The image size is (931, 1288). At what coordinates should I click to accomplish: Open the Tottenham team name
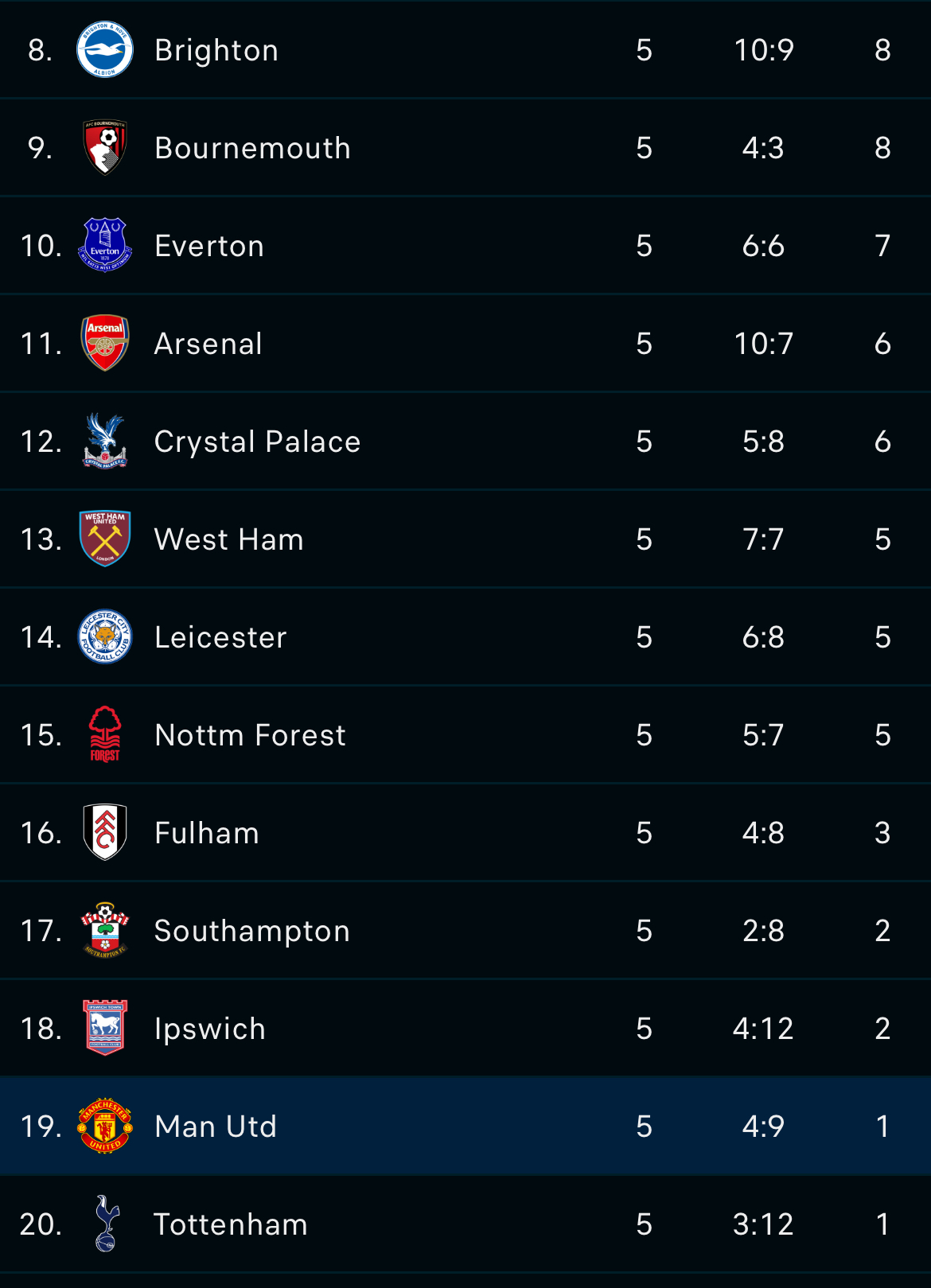pyautogui.click(x=231, y=1224)
